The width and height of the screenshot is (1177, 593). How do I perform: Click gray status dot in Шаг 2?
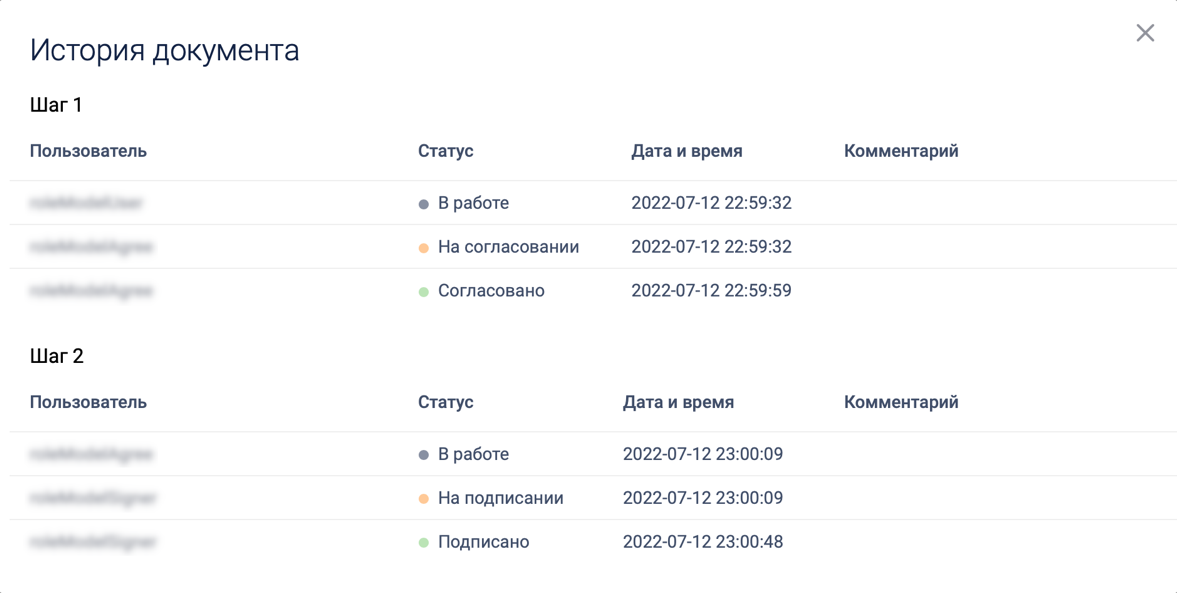coord(424,455)
